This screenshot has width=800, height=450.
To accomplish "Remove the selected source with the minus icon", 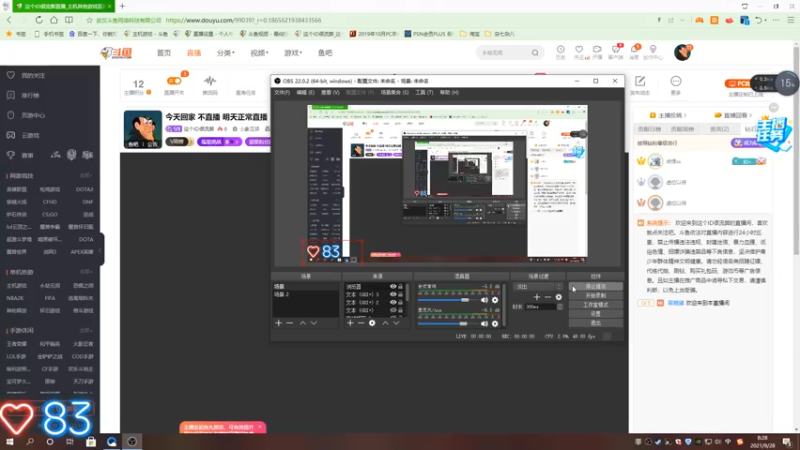I will click(x=361, y=323).
